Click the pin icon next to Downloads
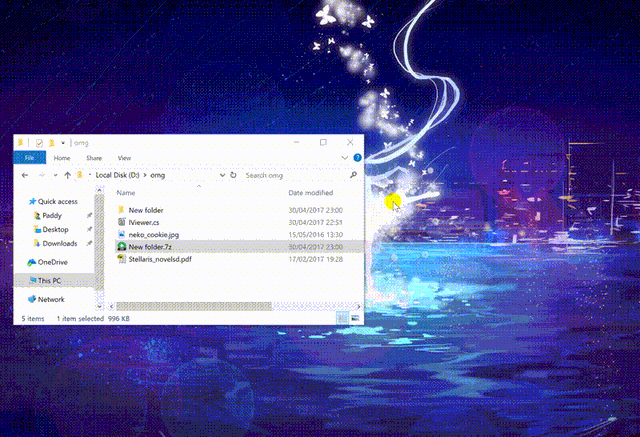 (89, 243)
